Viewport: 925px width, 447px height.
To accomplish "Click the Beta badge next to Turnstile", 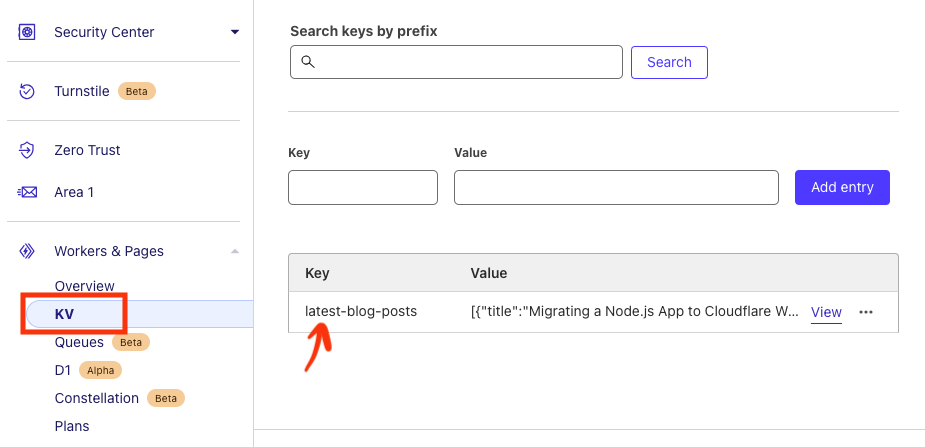I will point(137,91).
